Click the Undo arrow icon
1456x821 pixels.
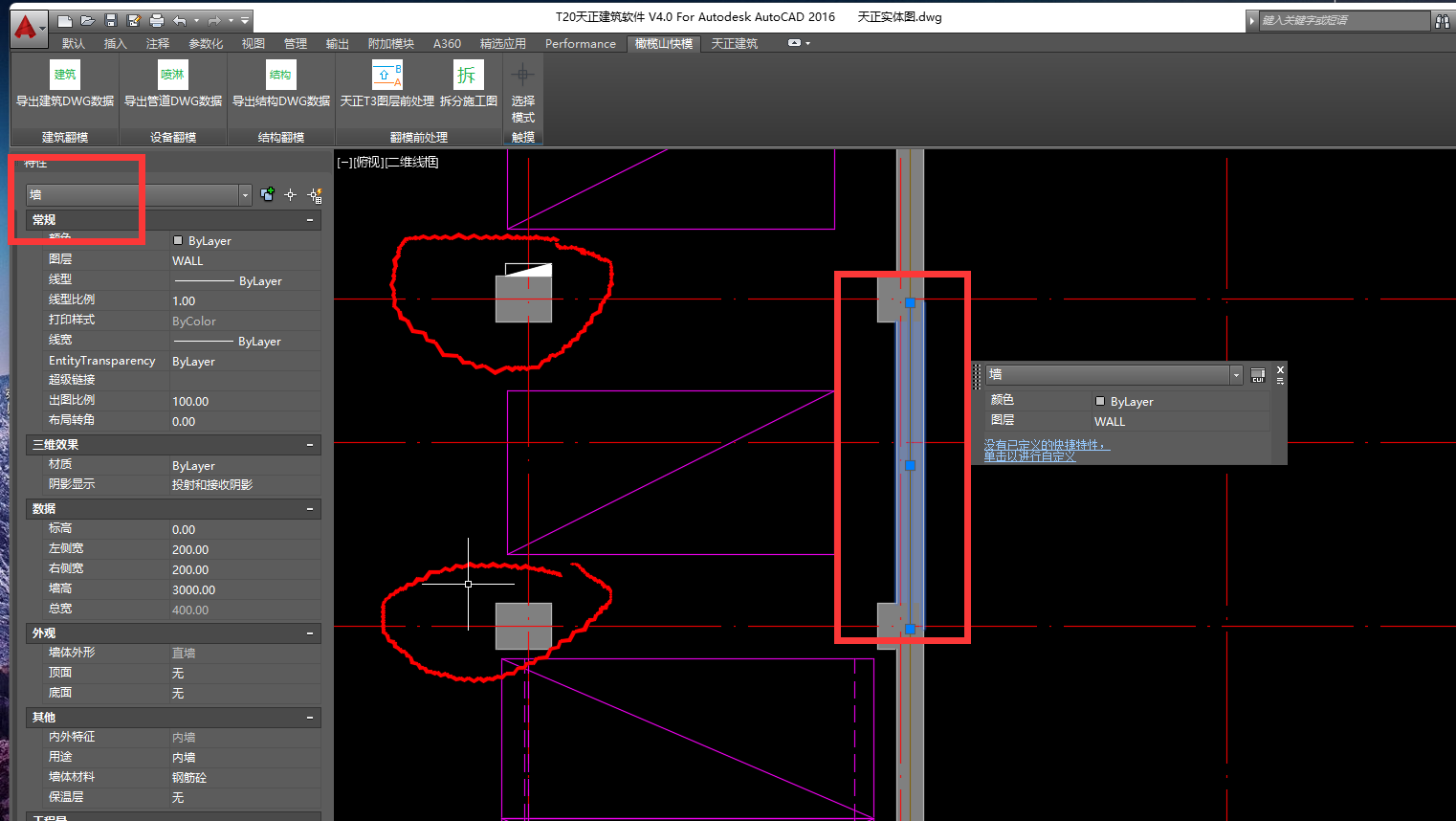[179, 20]
